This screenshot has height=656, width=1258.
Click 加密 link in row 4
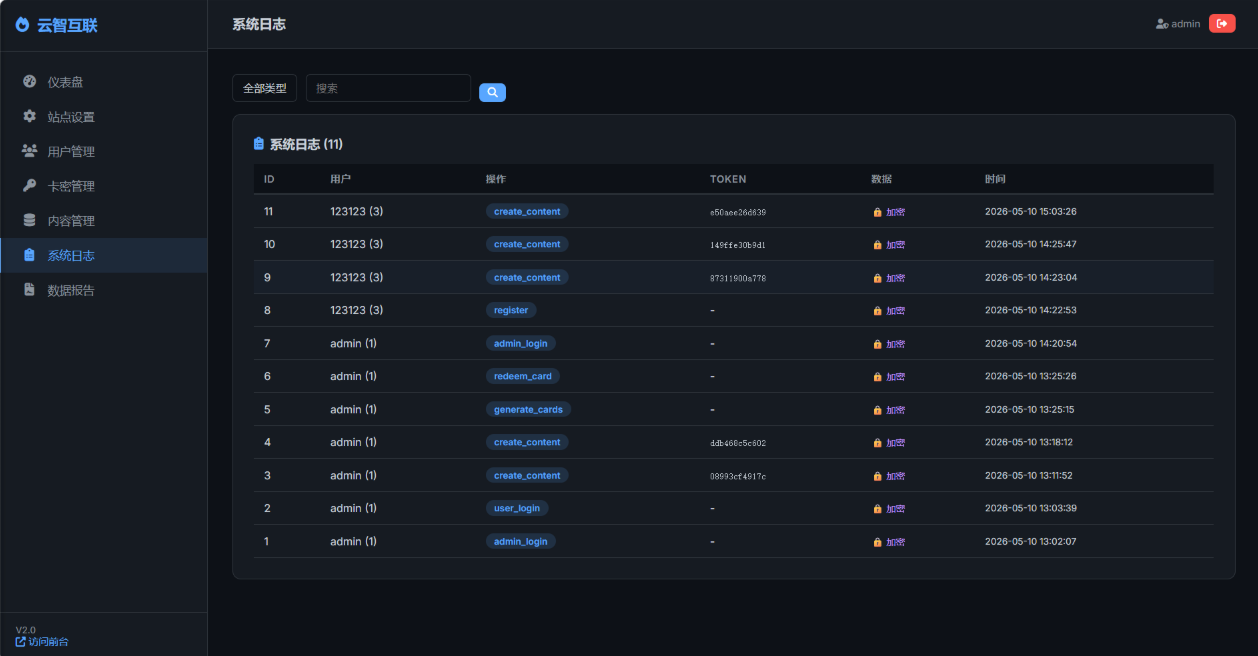(895, 443)
